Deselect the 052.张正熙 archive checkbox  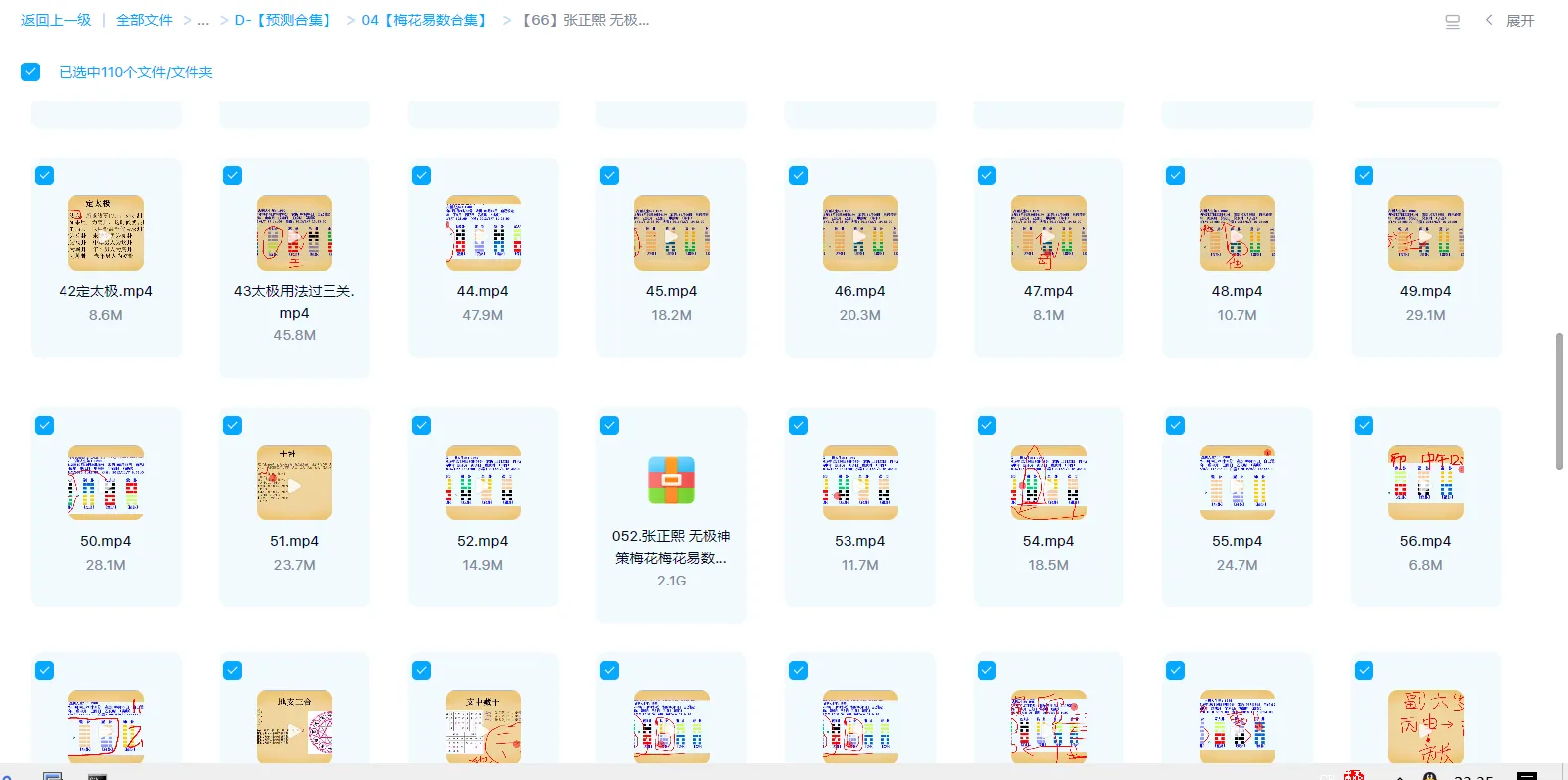tap(610, 426)
